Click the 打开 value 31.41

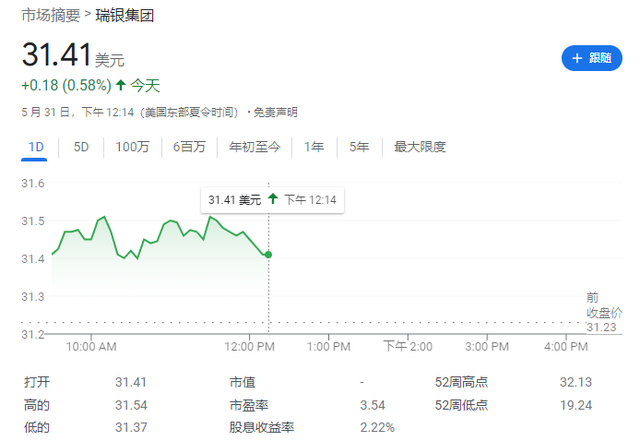coord(131,382)
